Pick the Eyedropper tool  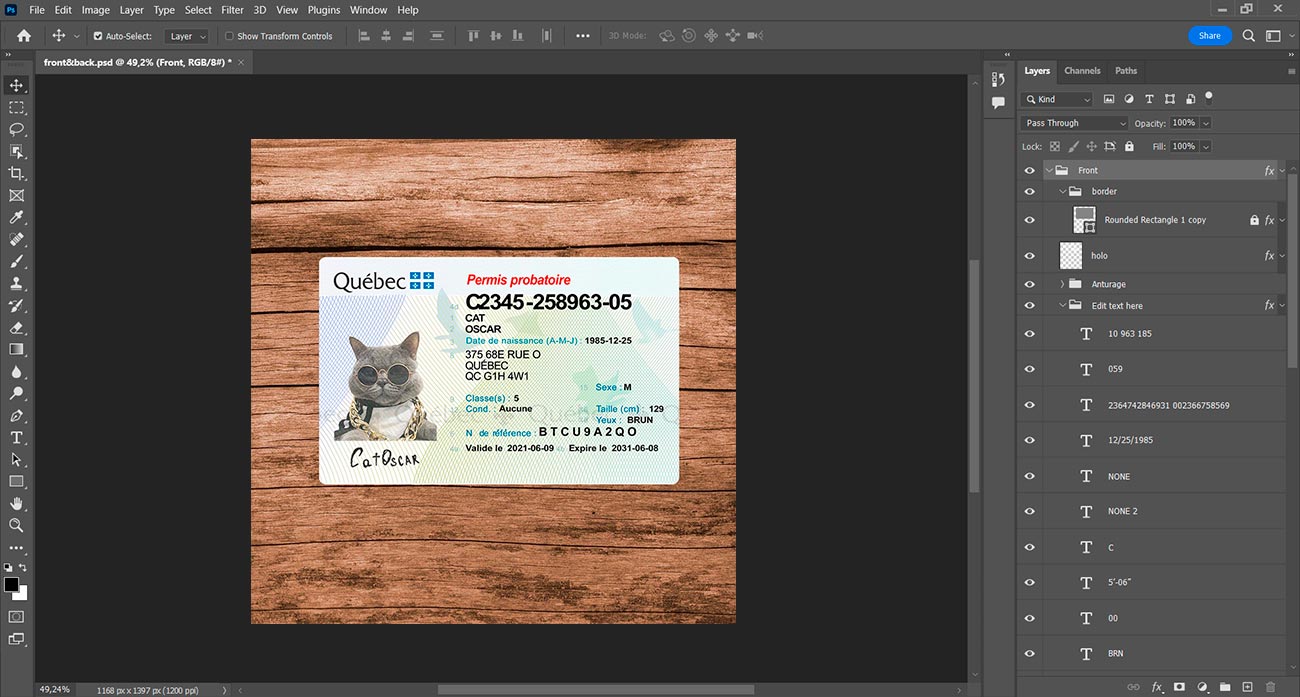tap(16, 217)
